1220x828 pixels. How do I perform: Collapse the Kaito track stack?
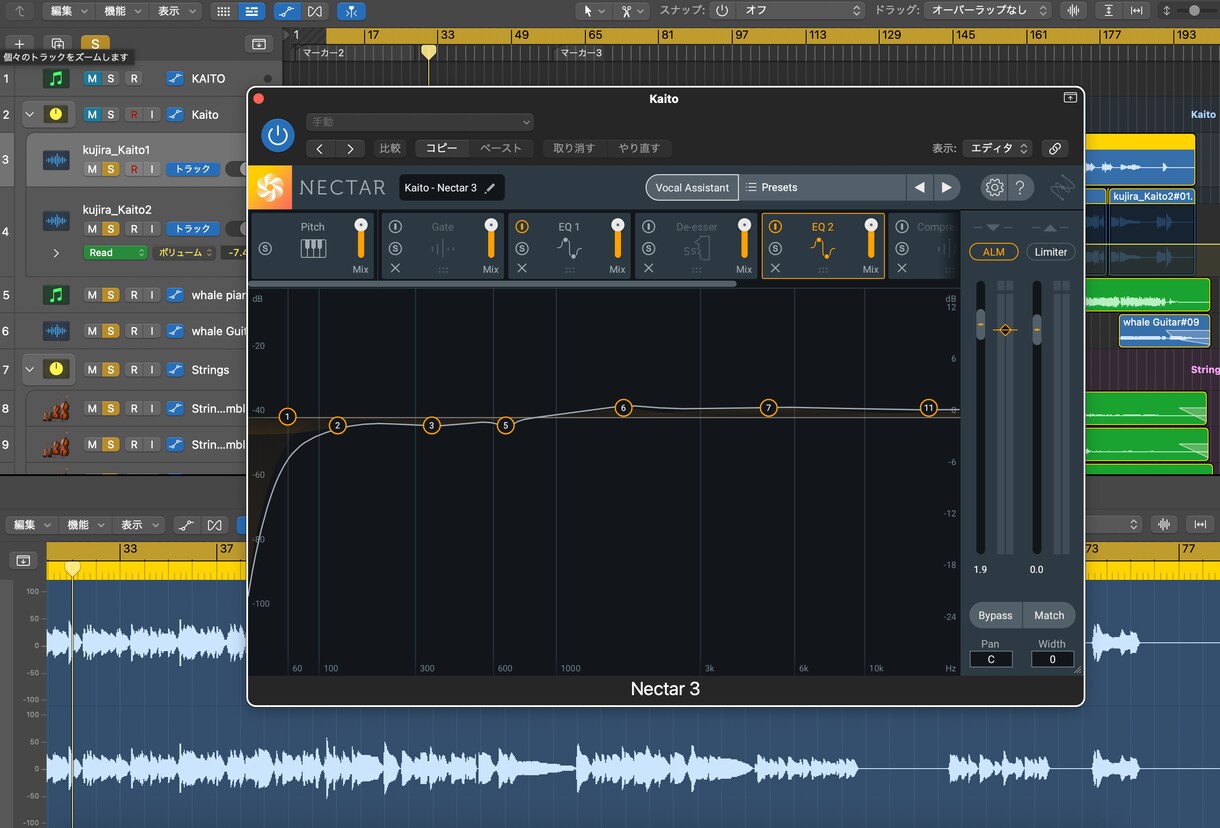click(29, 114)
